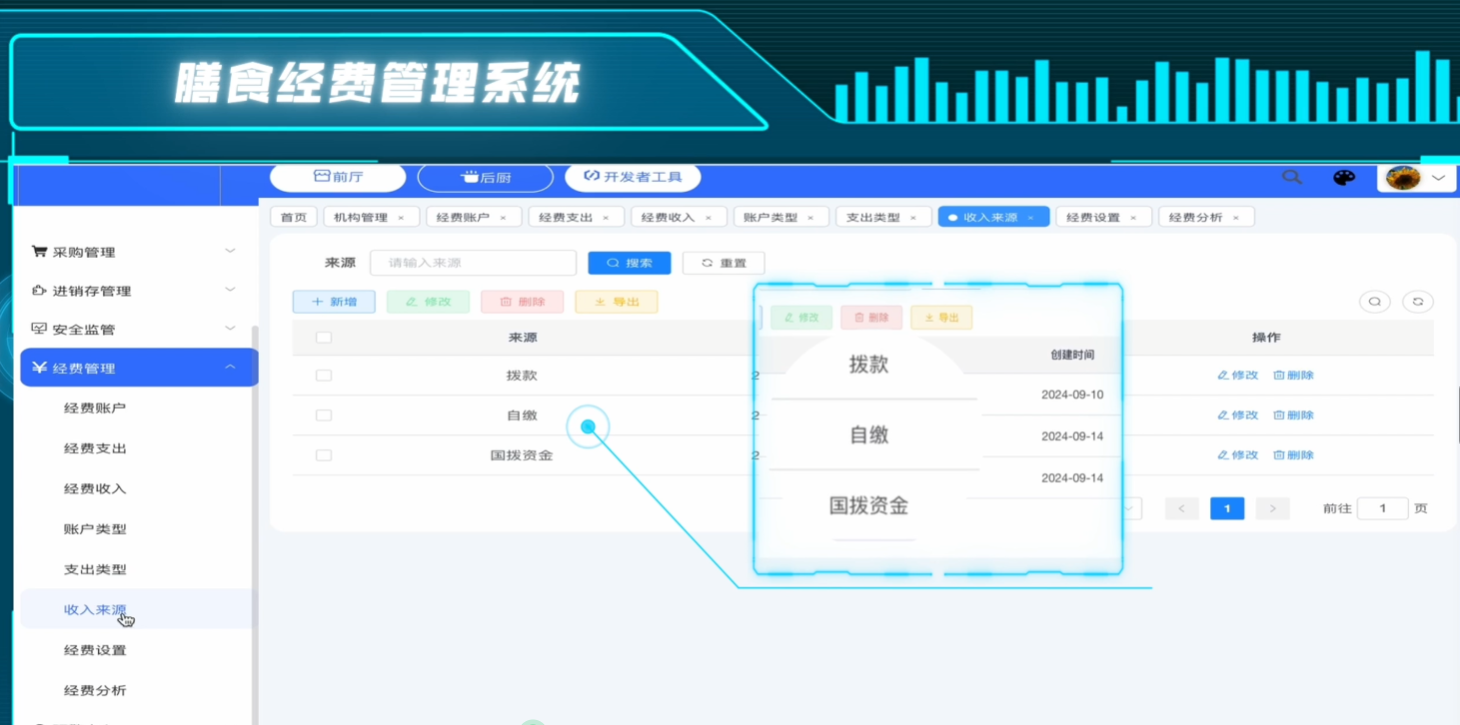Screen dimensions: 1460x725
Task: Tick the checkbox for 拨款 row
Action: (323, 375)
